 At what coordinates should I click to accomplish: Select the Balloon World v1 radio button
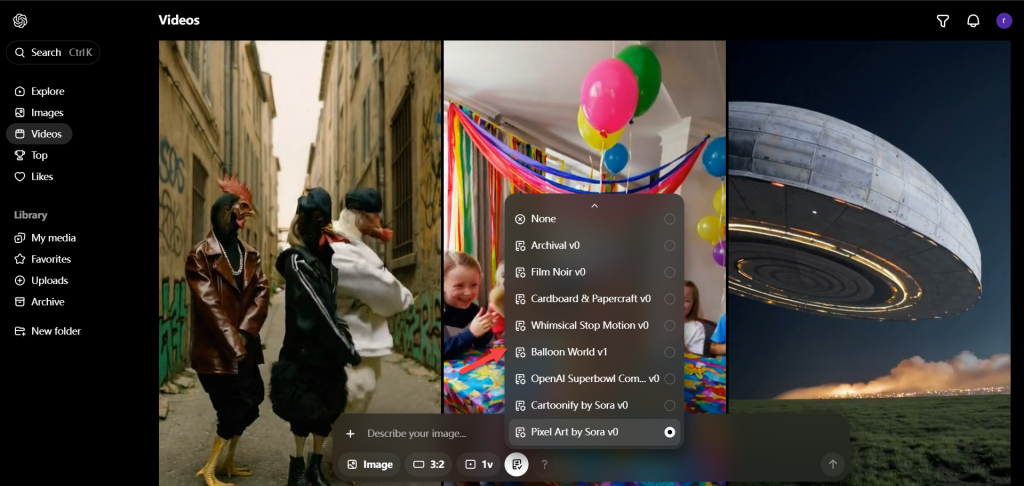(x=669, y=352)
